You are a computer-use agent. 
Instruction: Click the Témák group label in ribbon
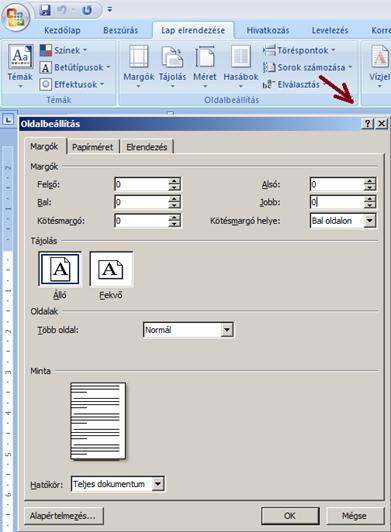click(x=58, y=100)
